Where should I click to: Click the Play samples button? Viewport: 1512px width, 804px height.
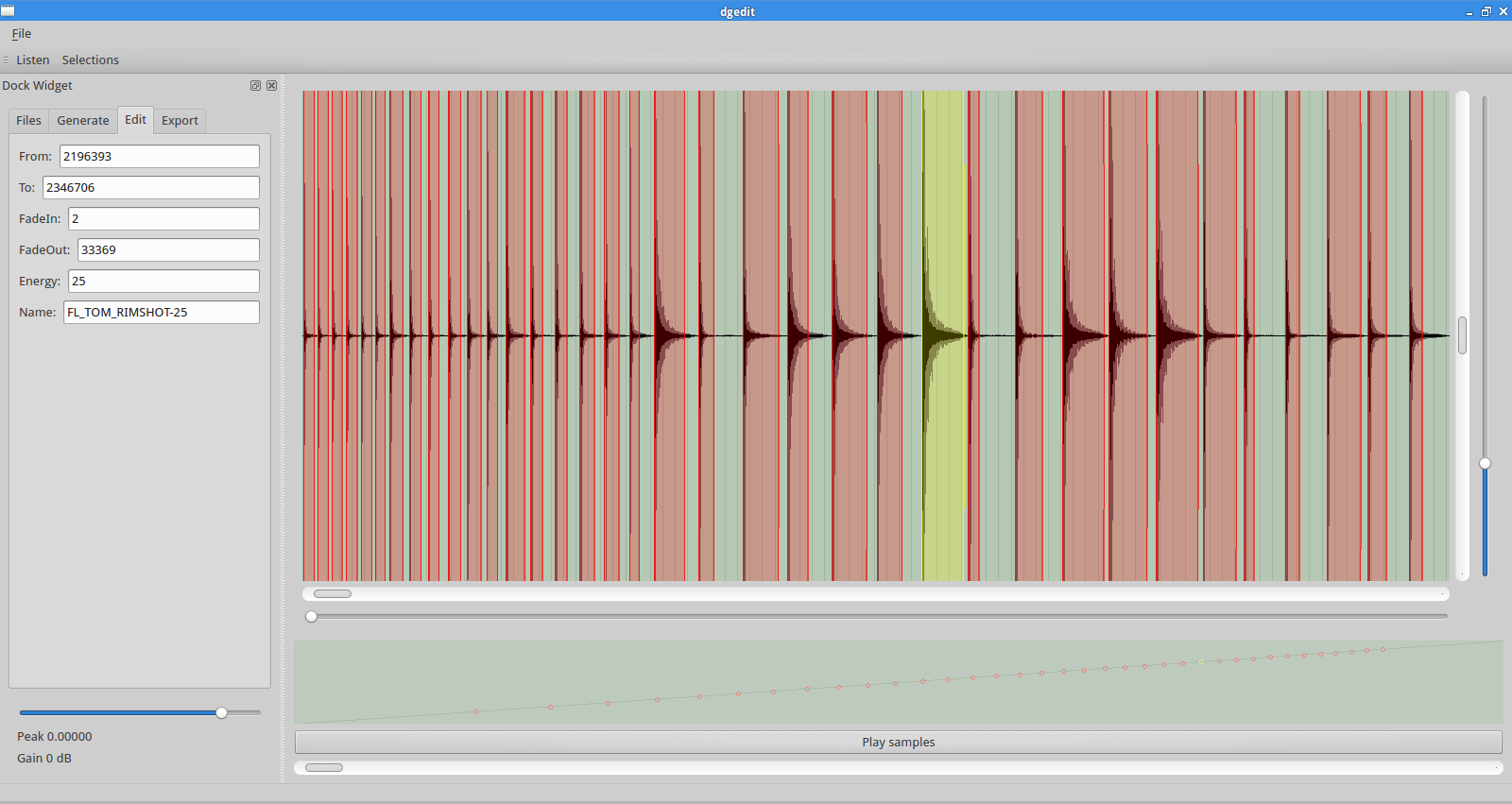899,742
